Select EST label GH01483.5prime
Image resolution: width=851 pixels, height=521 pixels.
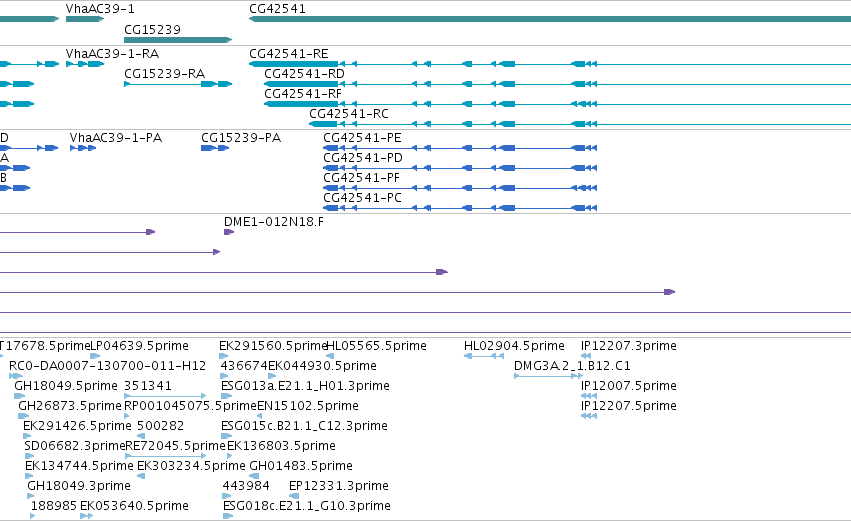[x=301, y=467]
